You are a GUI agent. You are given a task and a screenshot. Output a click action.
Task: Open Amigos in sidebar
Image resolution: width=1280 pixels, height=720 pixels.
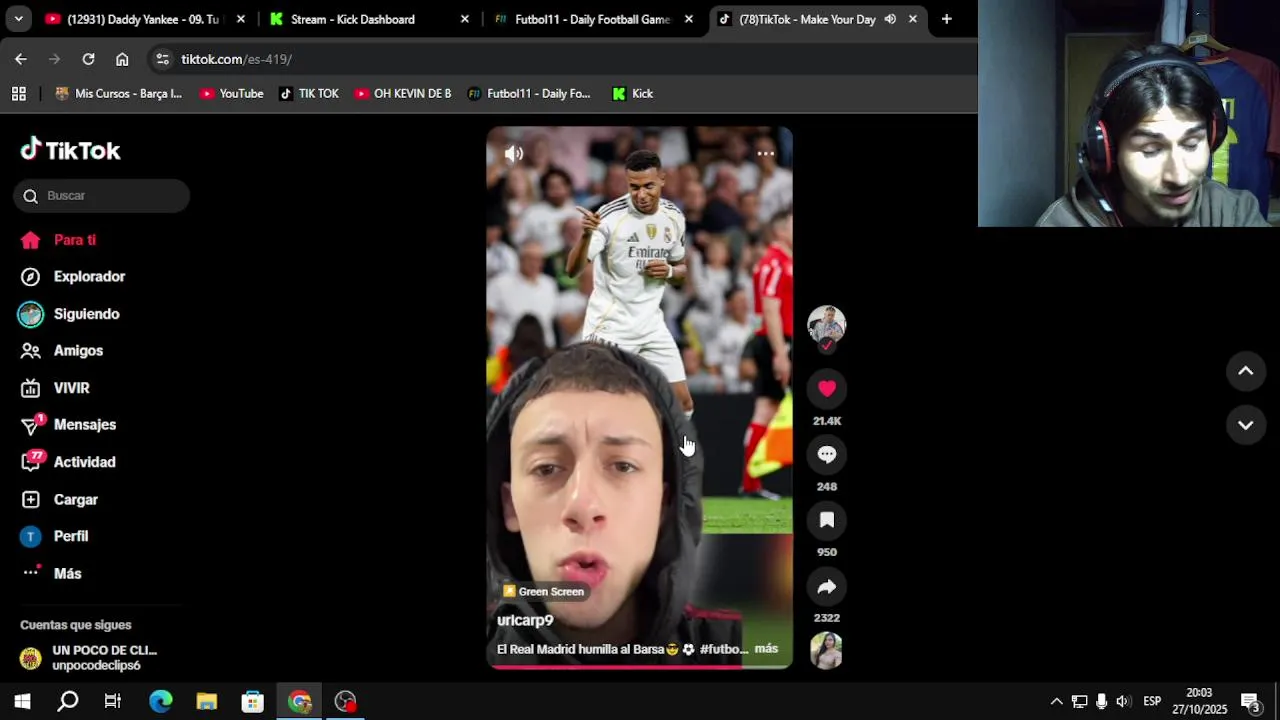62,351
